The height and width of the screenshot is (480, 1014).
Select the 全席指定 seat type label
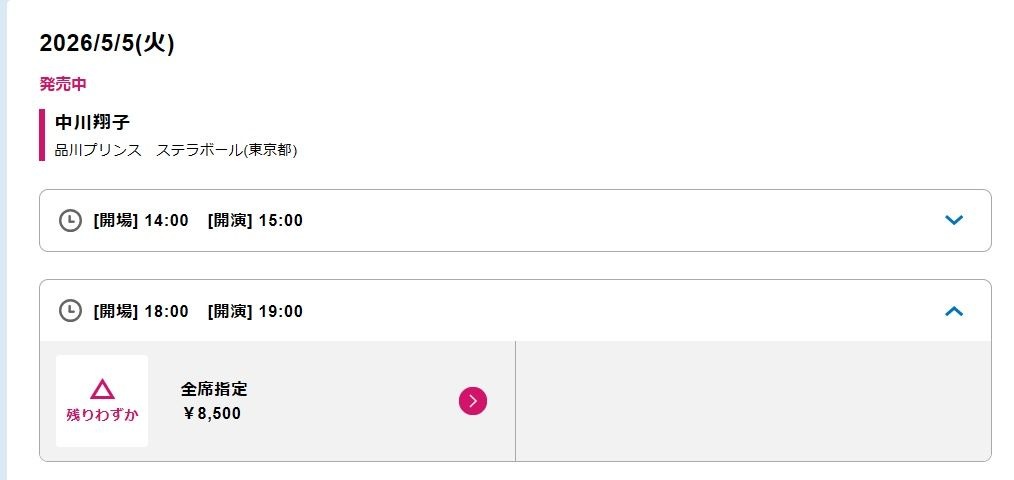214,389
